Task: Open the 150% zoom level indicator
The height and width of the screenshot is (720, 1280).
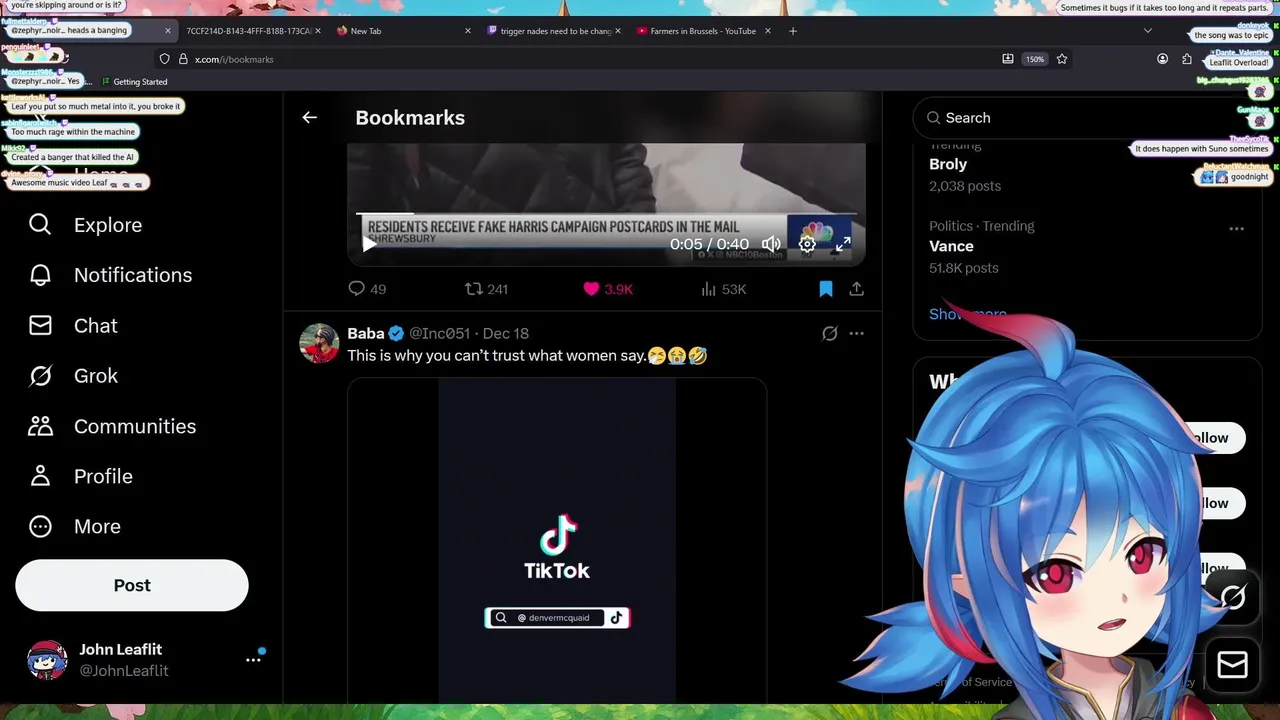Action: click(1035, 59)
